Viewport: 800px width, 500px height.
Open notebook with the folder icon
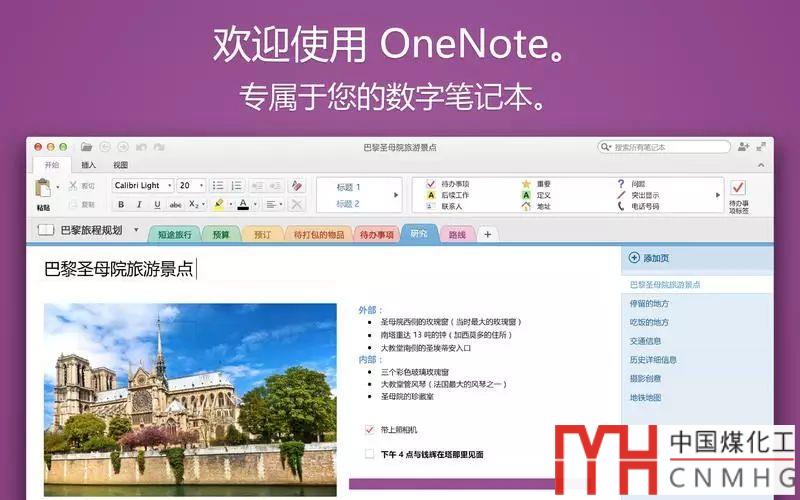click(x=86, y=147)
